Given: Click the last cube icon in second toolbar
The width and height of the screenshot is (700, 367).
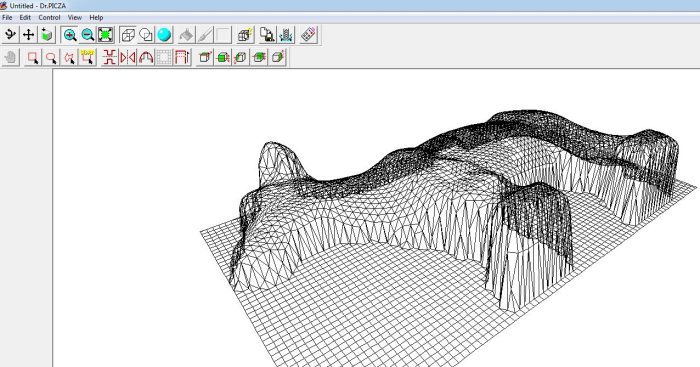Looking at the screenshot, I should point(277,58).
